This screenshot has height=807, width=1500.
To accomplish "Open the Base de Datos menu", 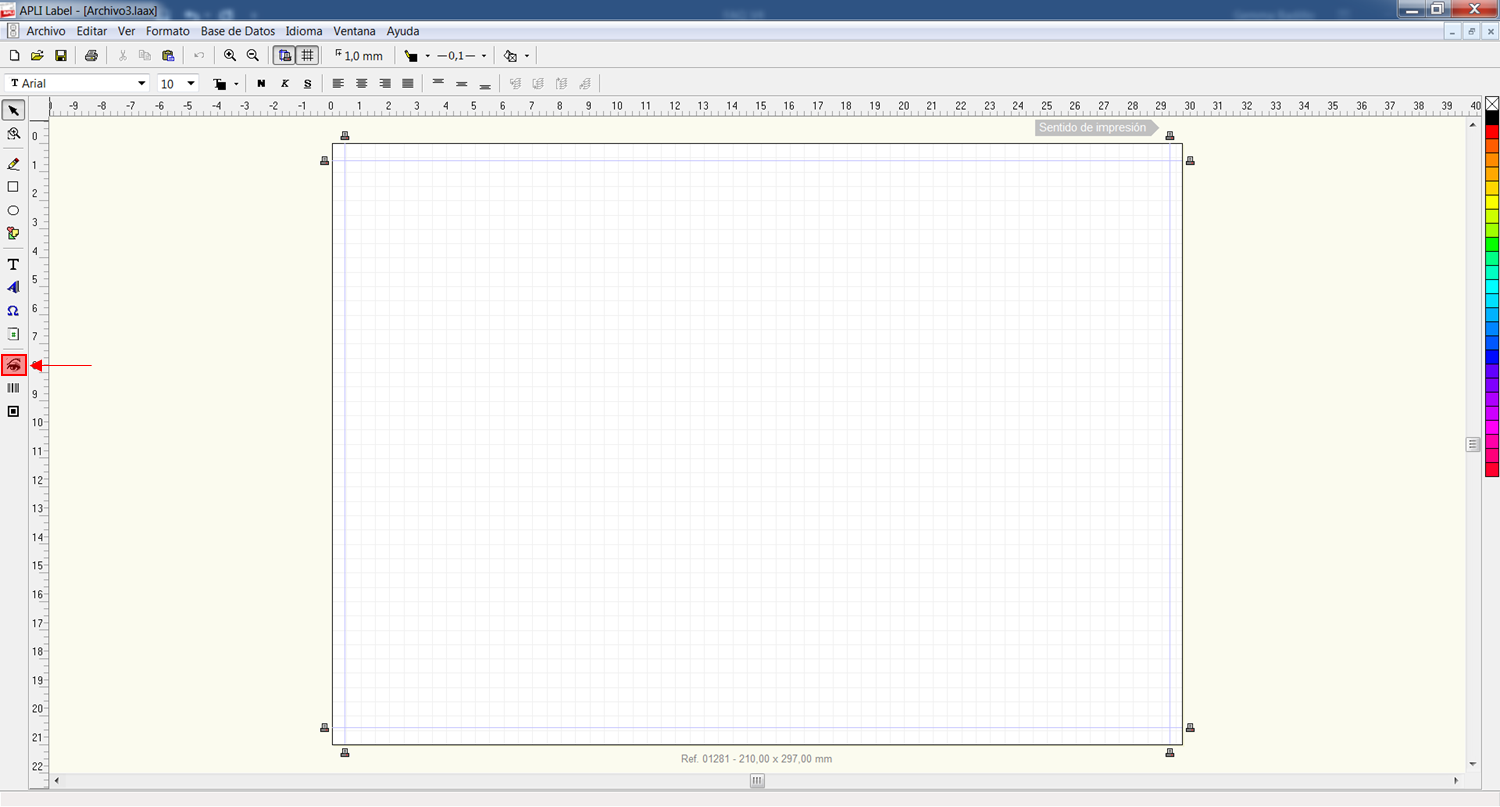I will 238,31.
